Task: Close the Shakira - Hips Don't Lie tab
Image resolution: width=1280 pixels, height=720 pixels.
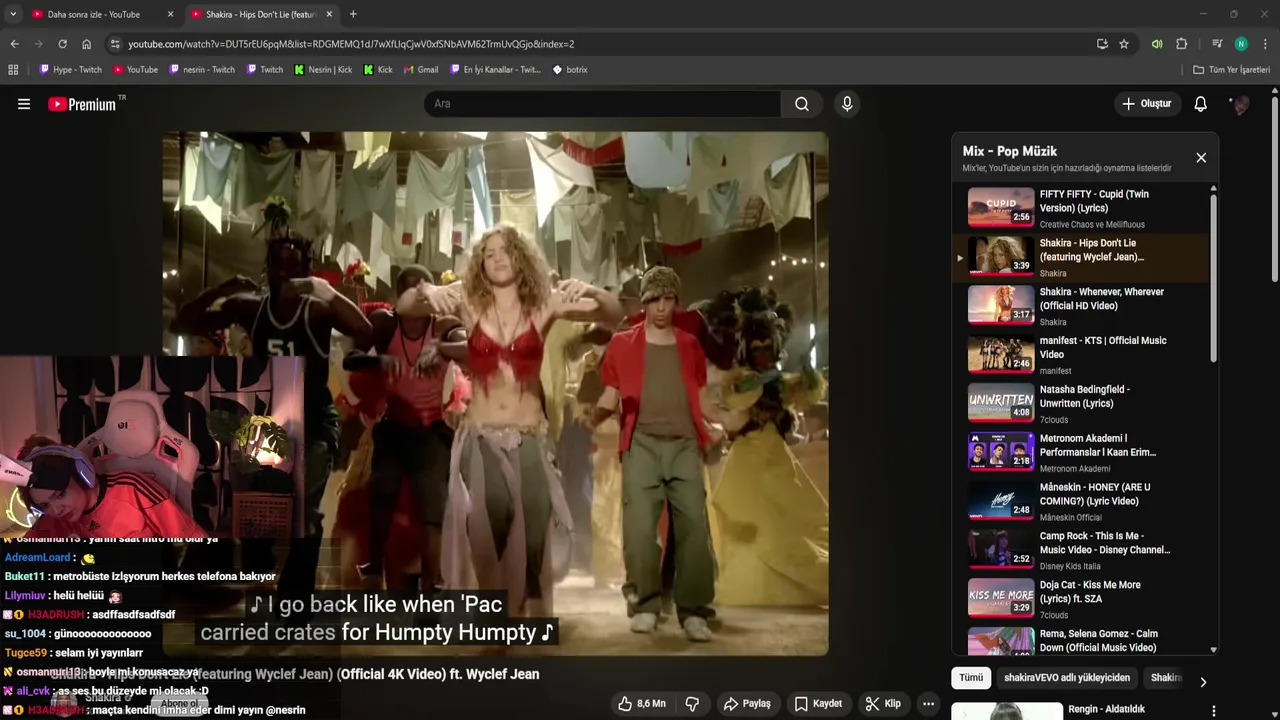Action: tap(329, 14)
